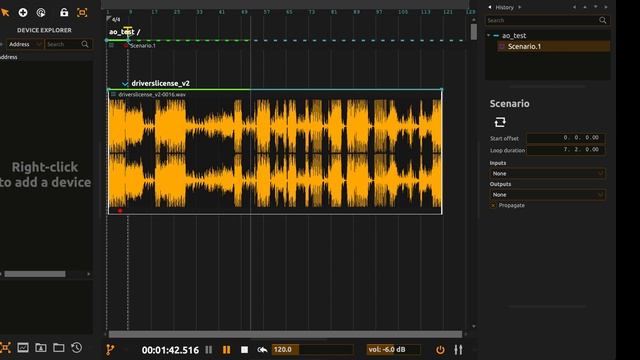Adjust the vol -6.0 dB slider
Image resolution: width=640 pixels, height=360 pixels.
click(393, 349)
